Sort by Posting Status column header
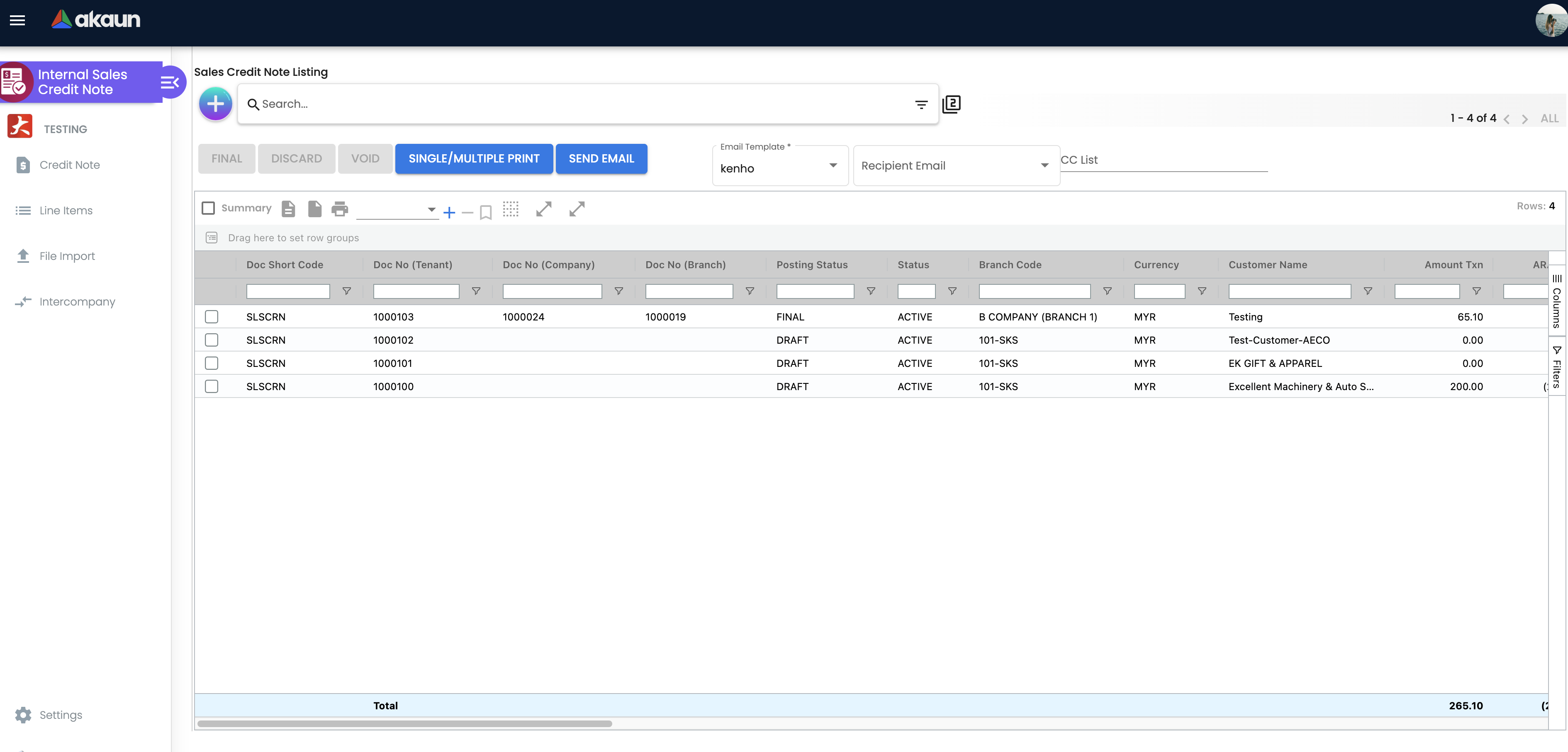Screen dimensions: 1568x752 coord(811,265)
